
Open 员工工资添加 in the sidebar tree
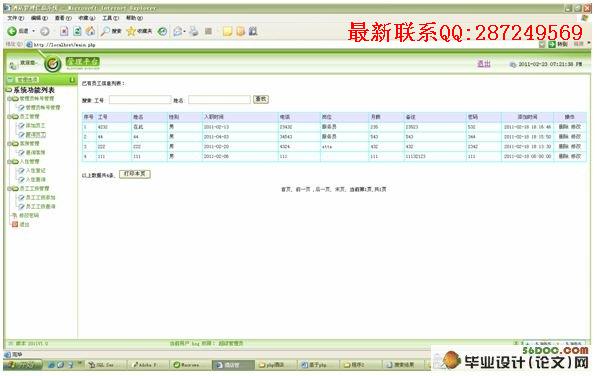click(41, 198)
